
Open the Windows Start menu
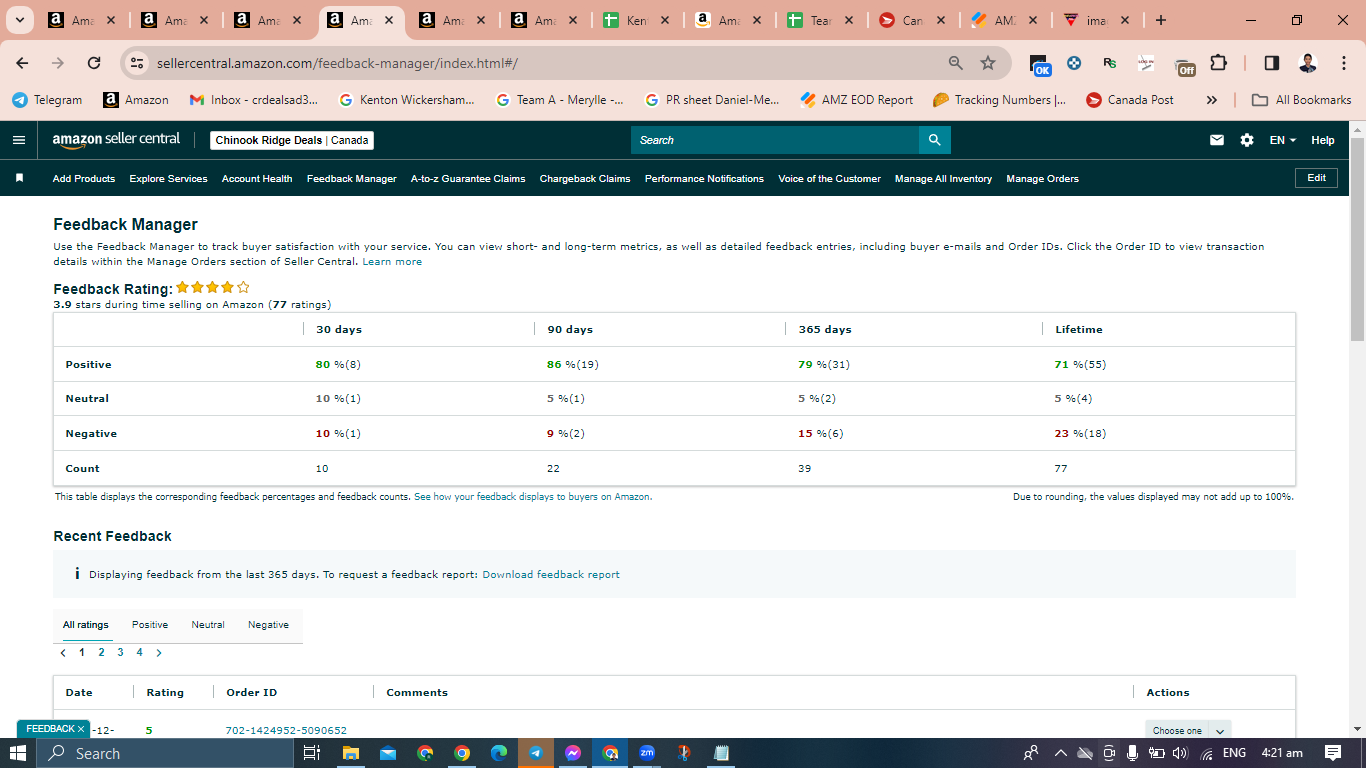pyautogui.click(x=18, y=753)
